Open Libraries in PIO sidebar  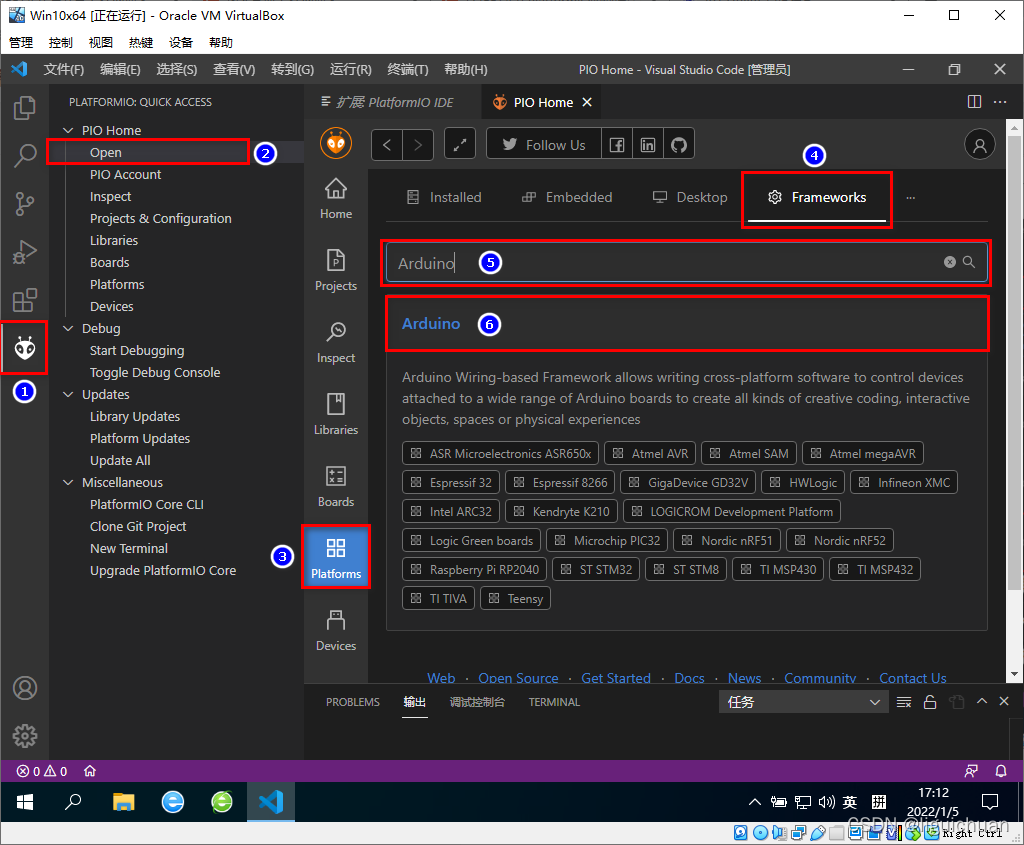coord(336,415)
